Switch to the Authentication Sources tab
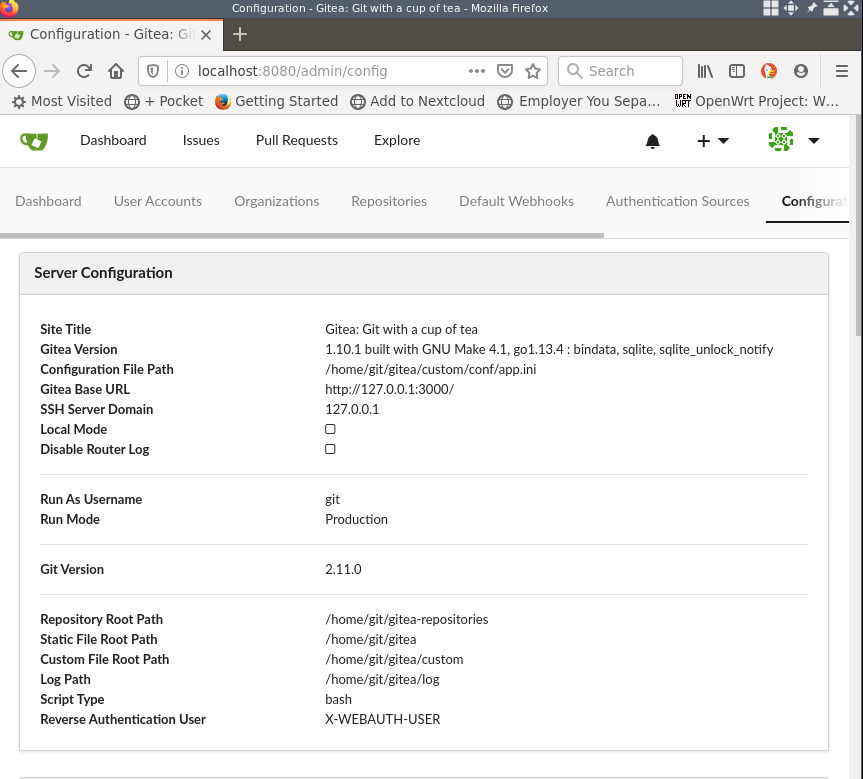 [677, 201]
